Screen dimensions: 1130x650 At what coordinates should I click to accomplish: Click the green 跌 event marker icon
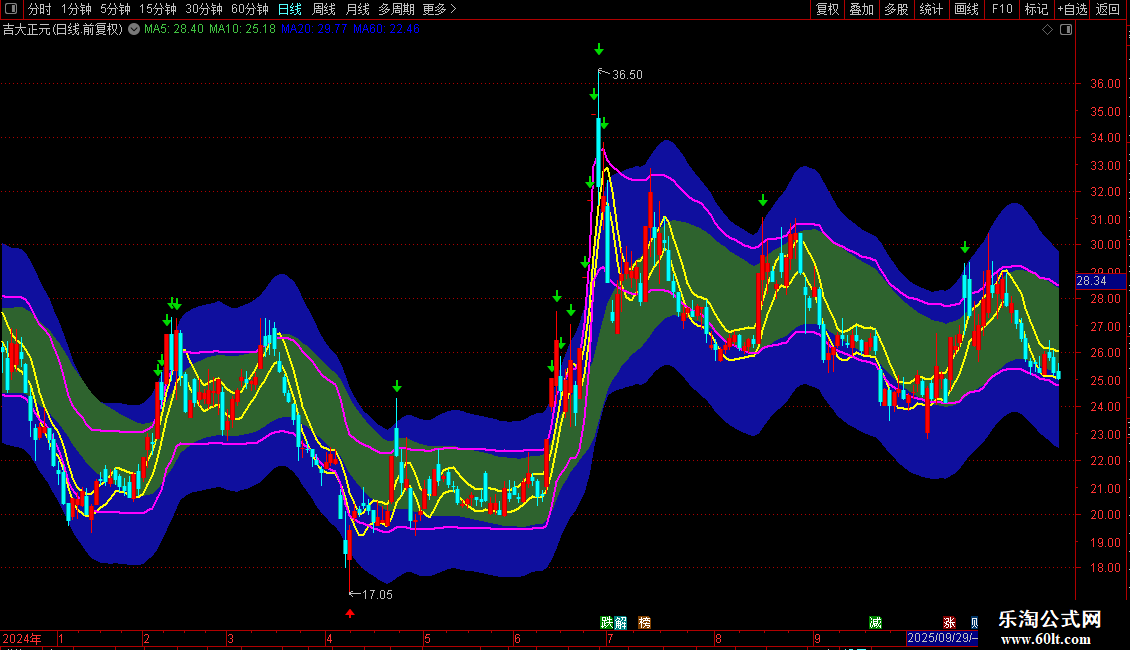[606, 623]
